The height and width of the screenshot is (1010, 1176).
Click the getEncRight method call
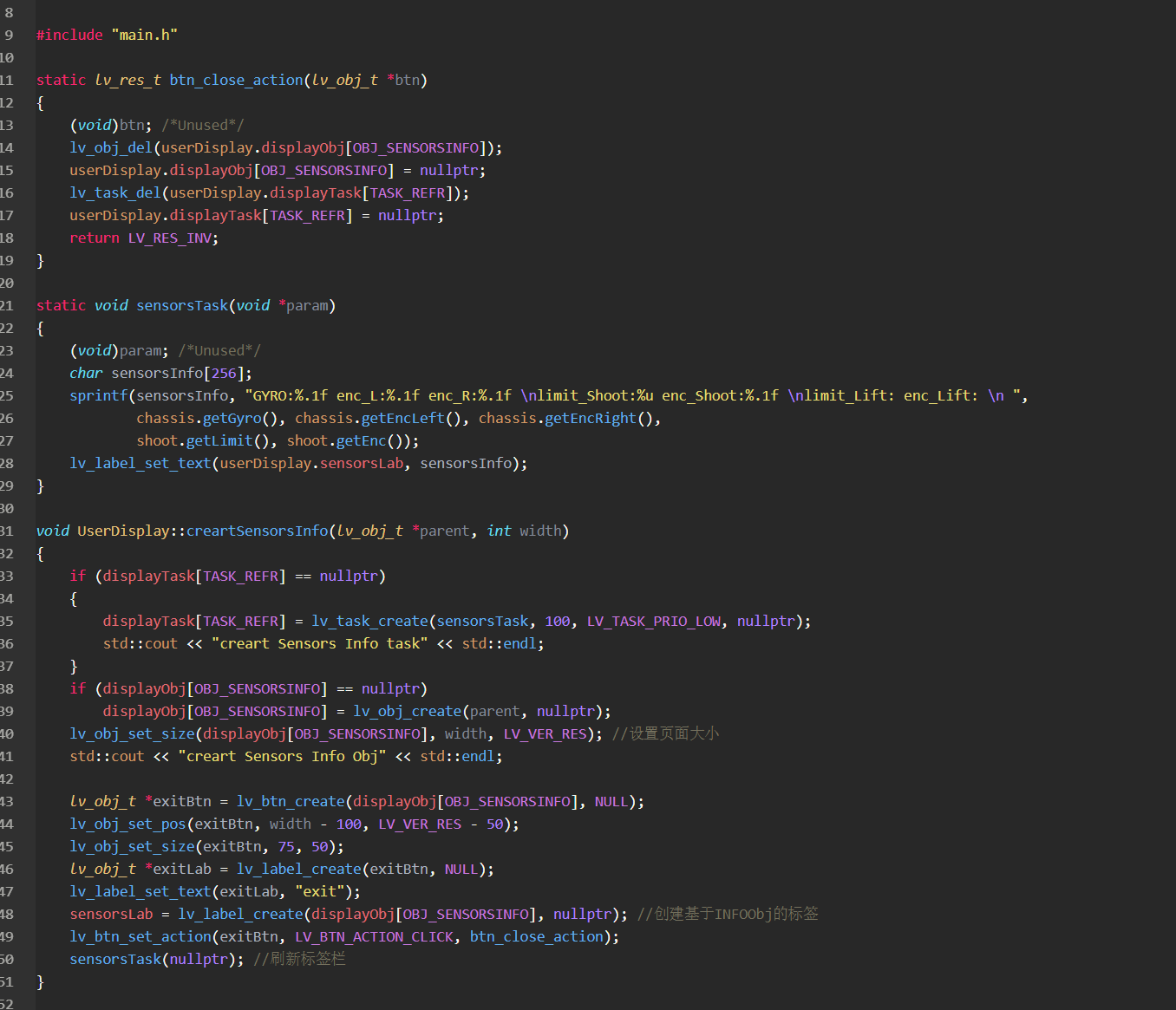click(591, 418)
